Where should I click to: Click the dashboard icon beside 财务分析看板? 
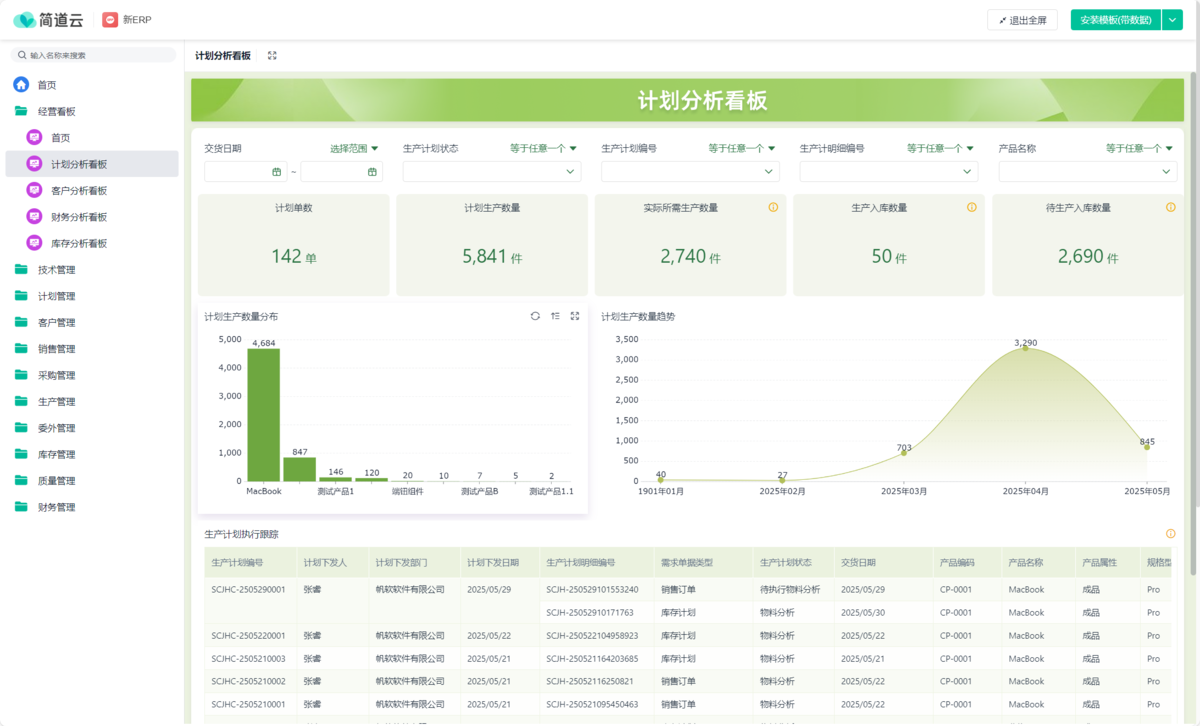pyautogui.click(x=34, y=217)
